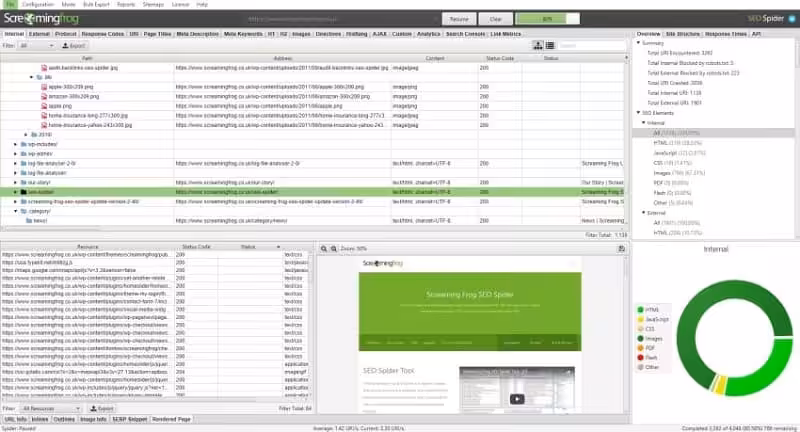Click the search input field
Image resolution: width=800 pixels, height=432 pixels.
[x=591, y=45]
